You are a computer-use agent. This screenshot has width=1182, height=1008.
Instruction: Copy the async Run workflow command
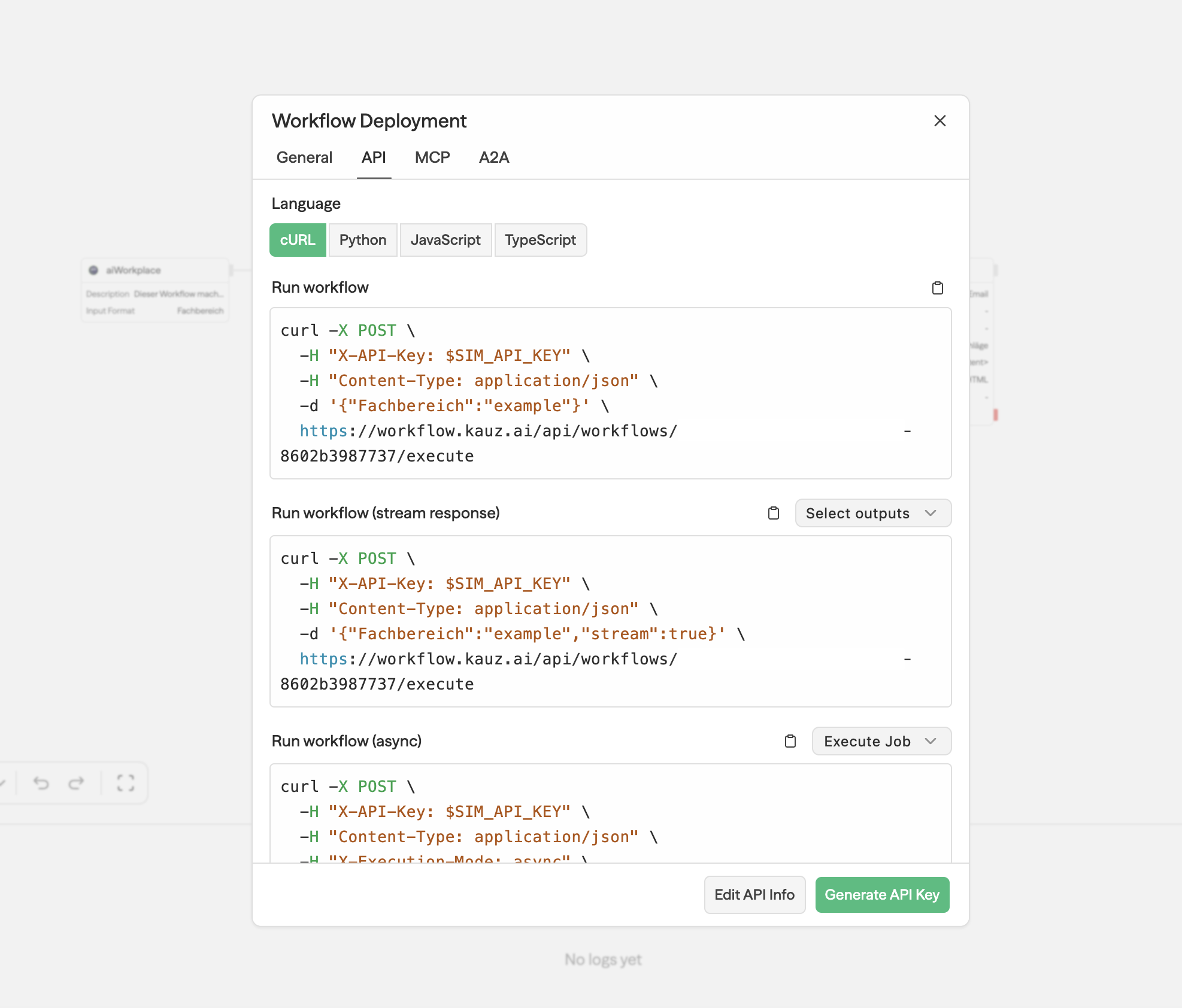[x=790, y=741]
